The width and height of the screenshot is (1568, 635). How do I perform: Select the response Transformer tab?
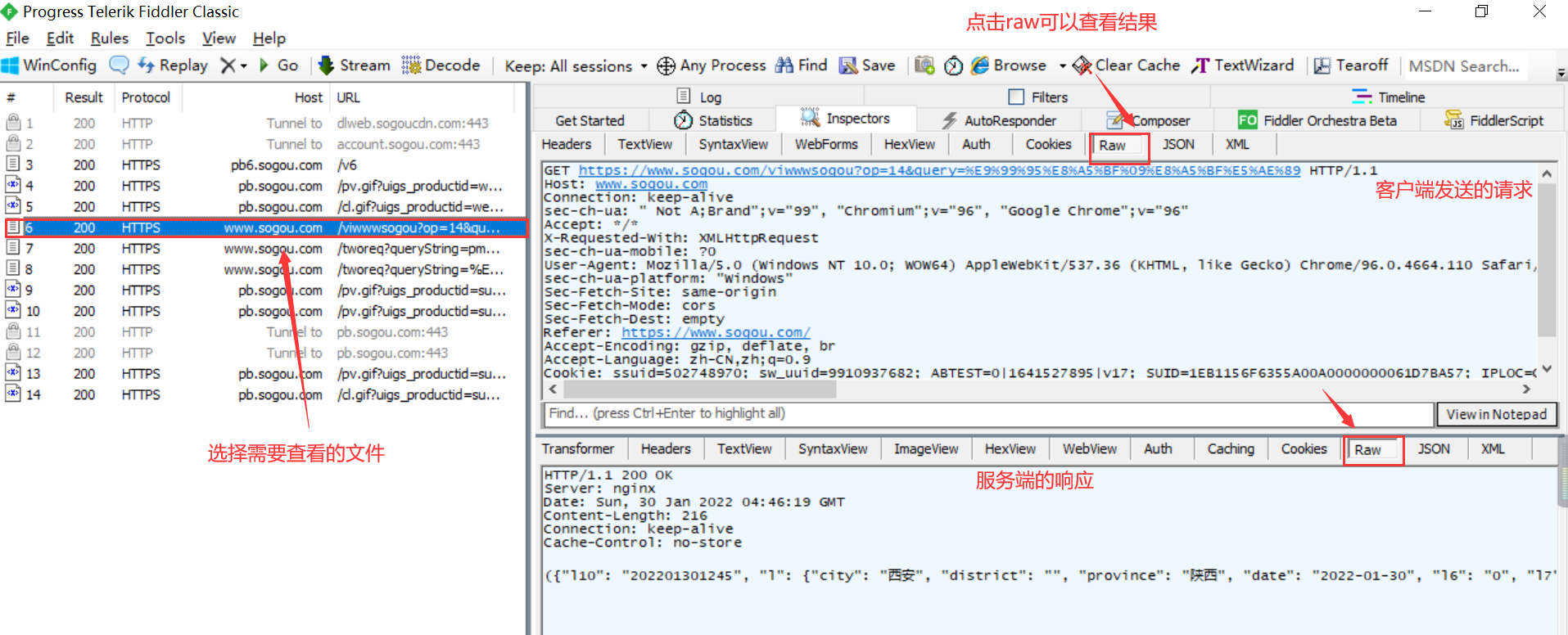click(578, 449)
